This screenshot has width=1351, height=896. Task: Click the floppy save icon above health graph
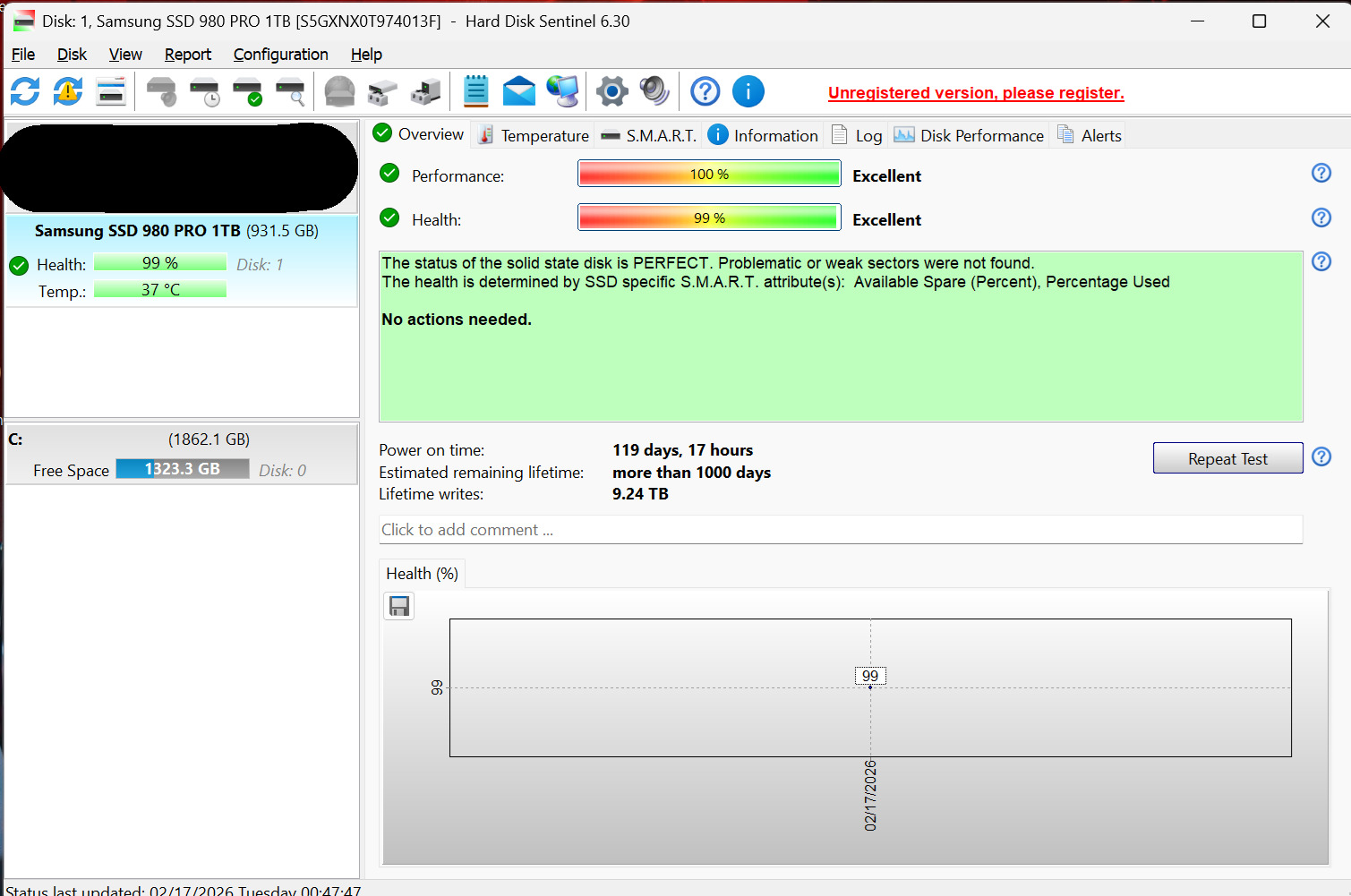[x=399, y=606]
